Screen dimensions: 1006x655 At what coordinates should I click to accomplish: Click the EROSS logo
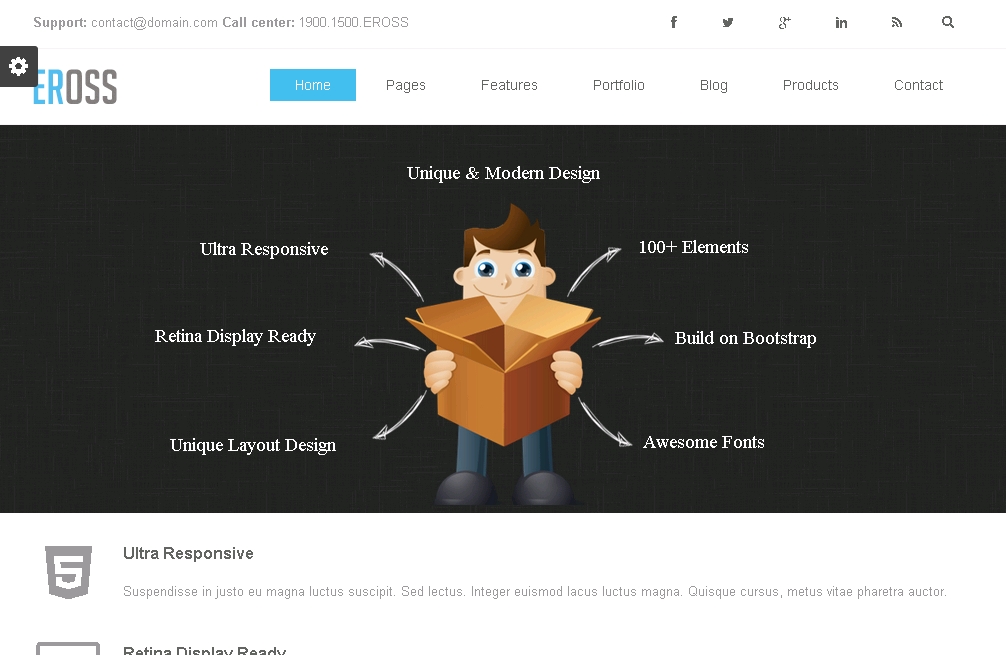75,87
